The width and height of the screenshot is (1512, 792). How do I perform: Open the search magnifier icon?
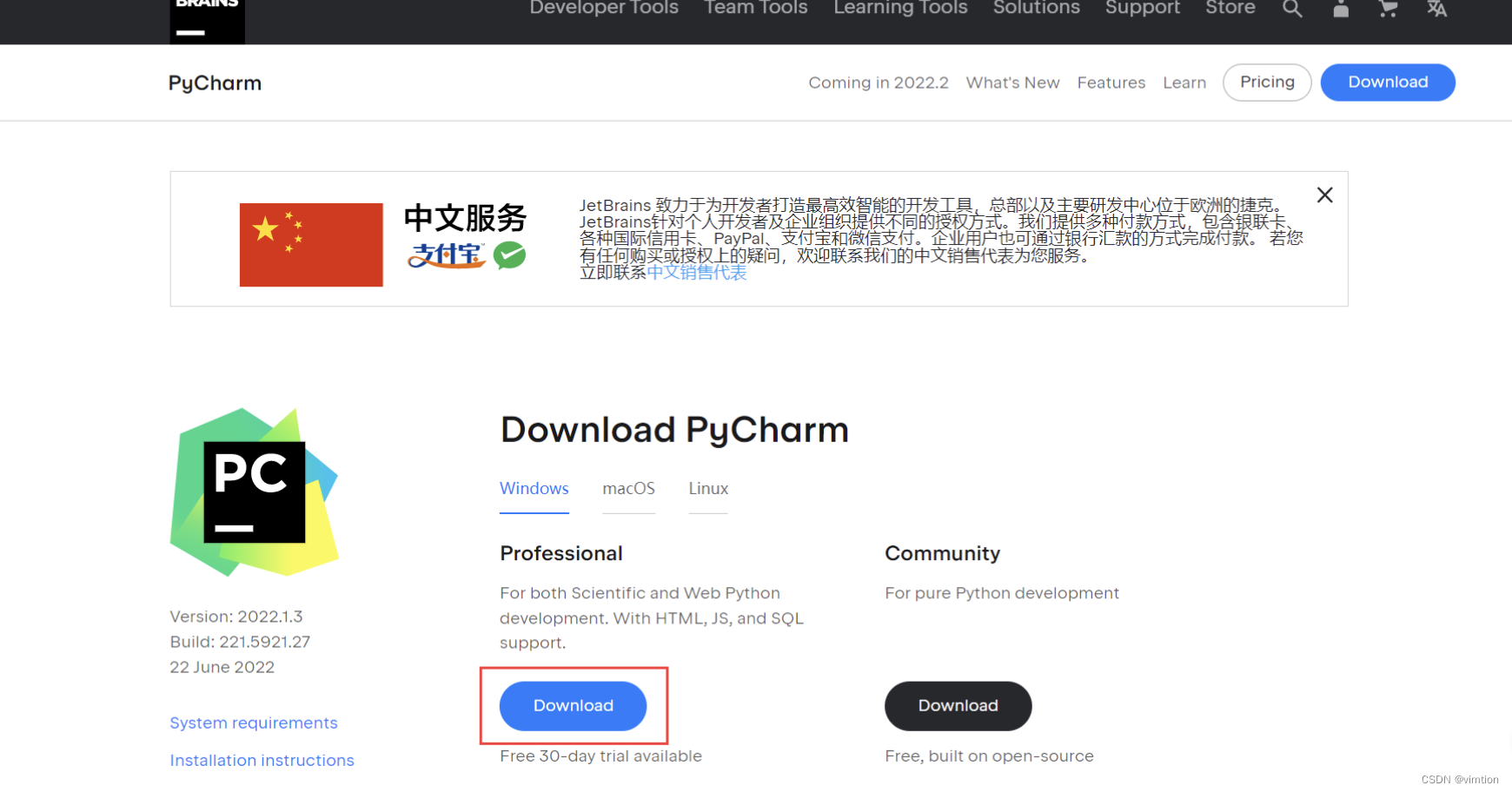1292,9
